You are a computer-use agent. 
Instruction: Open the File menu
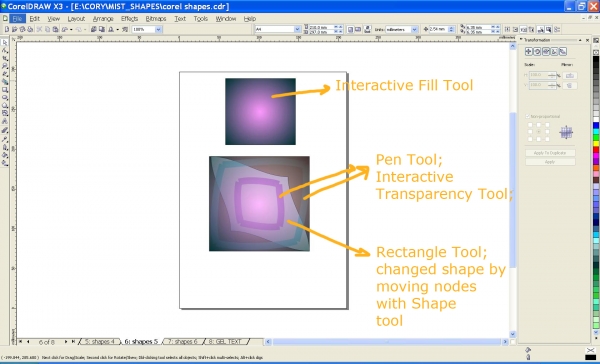click(x=17, y=18)
